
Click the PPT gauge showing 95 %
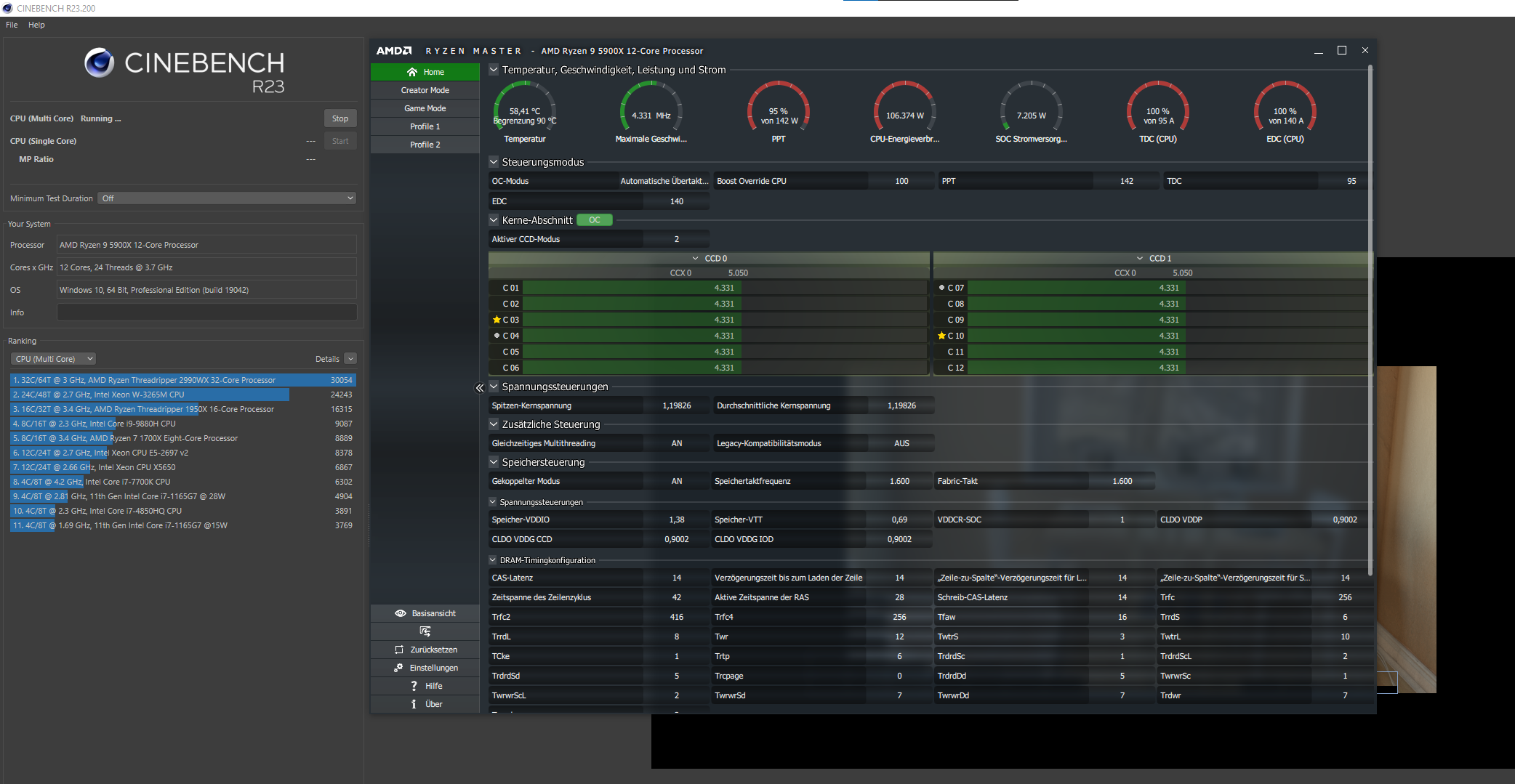(779, 107)
